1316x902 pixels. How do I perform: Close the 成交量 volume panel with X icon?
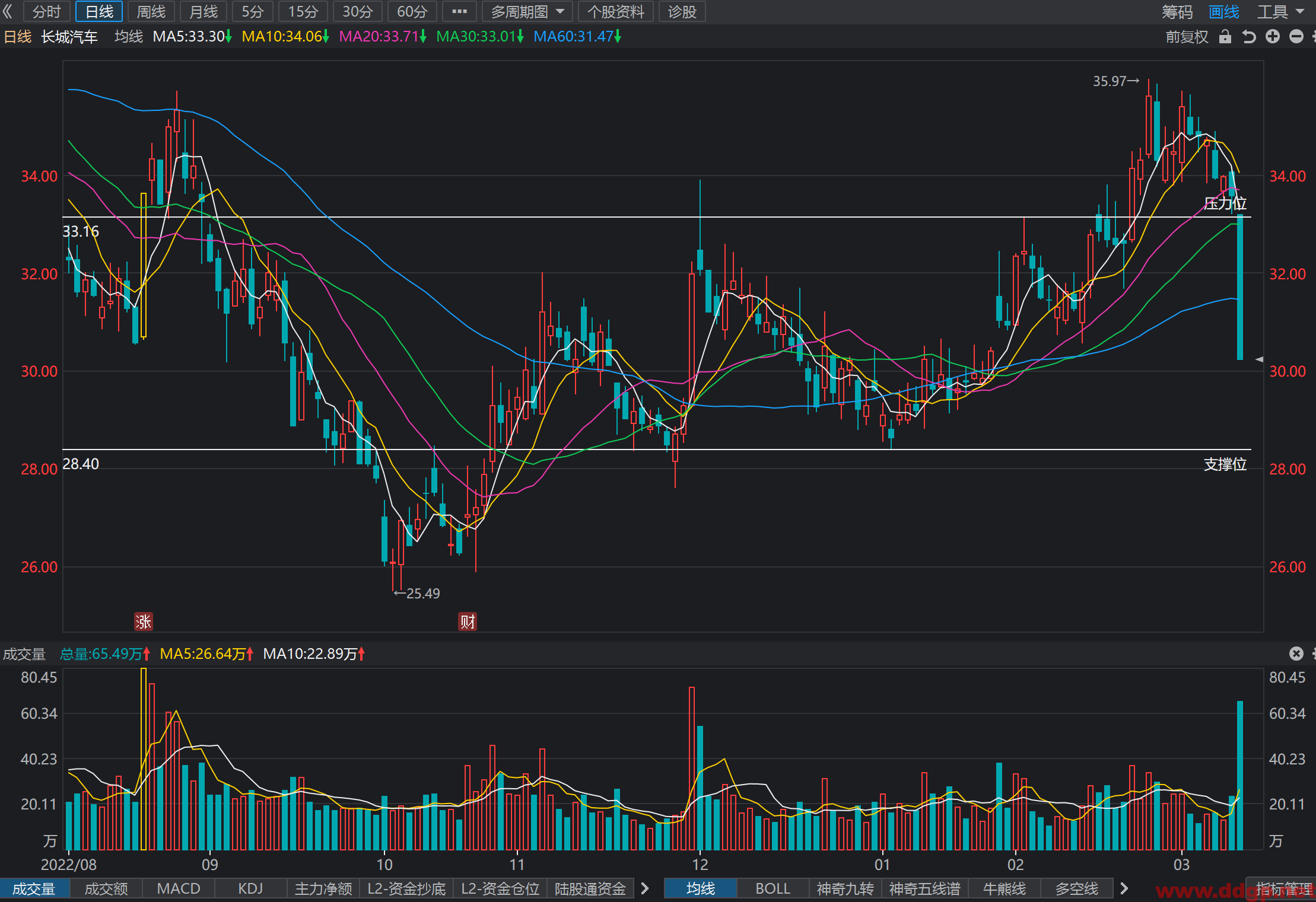(x=1296, y=654)
